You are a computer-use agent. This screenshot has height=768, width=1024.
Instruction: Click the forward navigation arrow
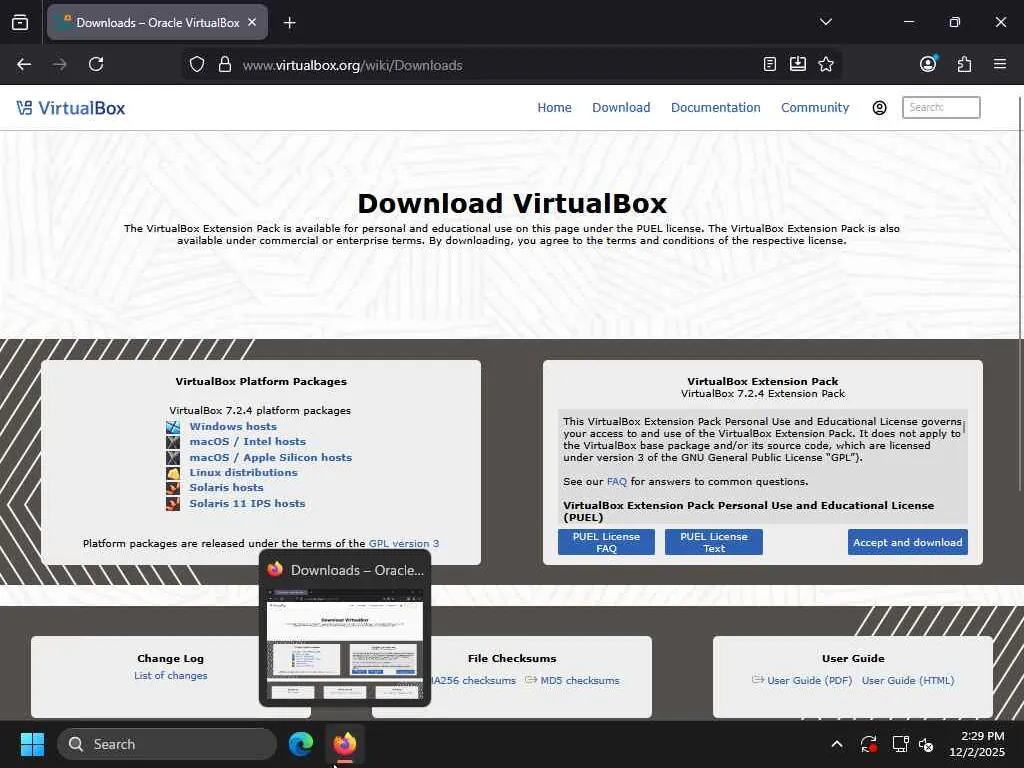pos(59,65)
